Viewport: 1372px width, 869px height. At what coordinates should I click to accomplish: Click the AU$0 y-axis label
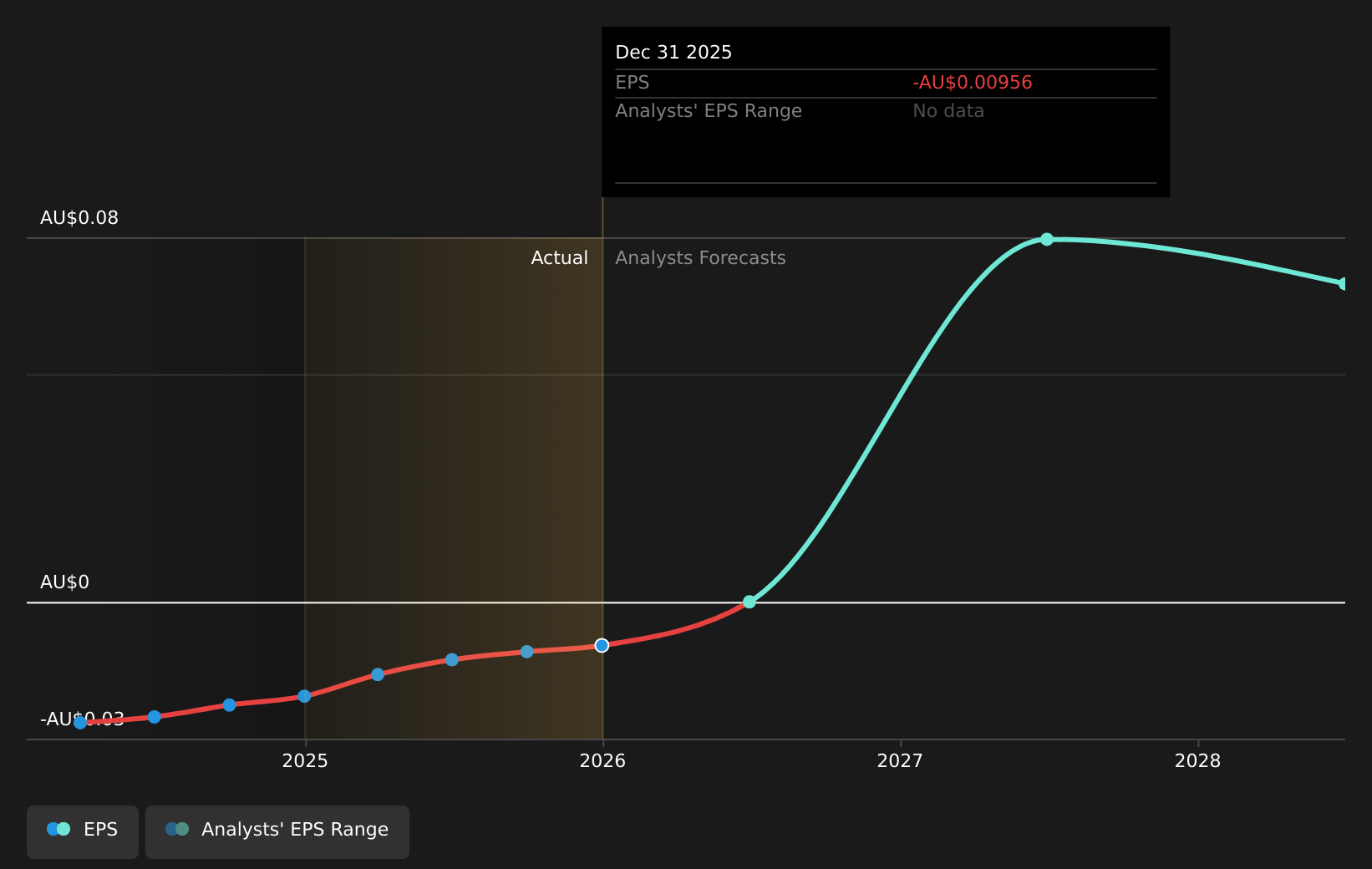[64, 582]
